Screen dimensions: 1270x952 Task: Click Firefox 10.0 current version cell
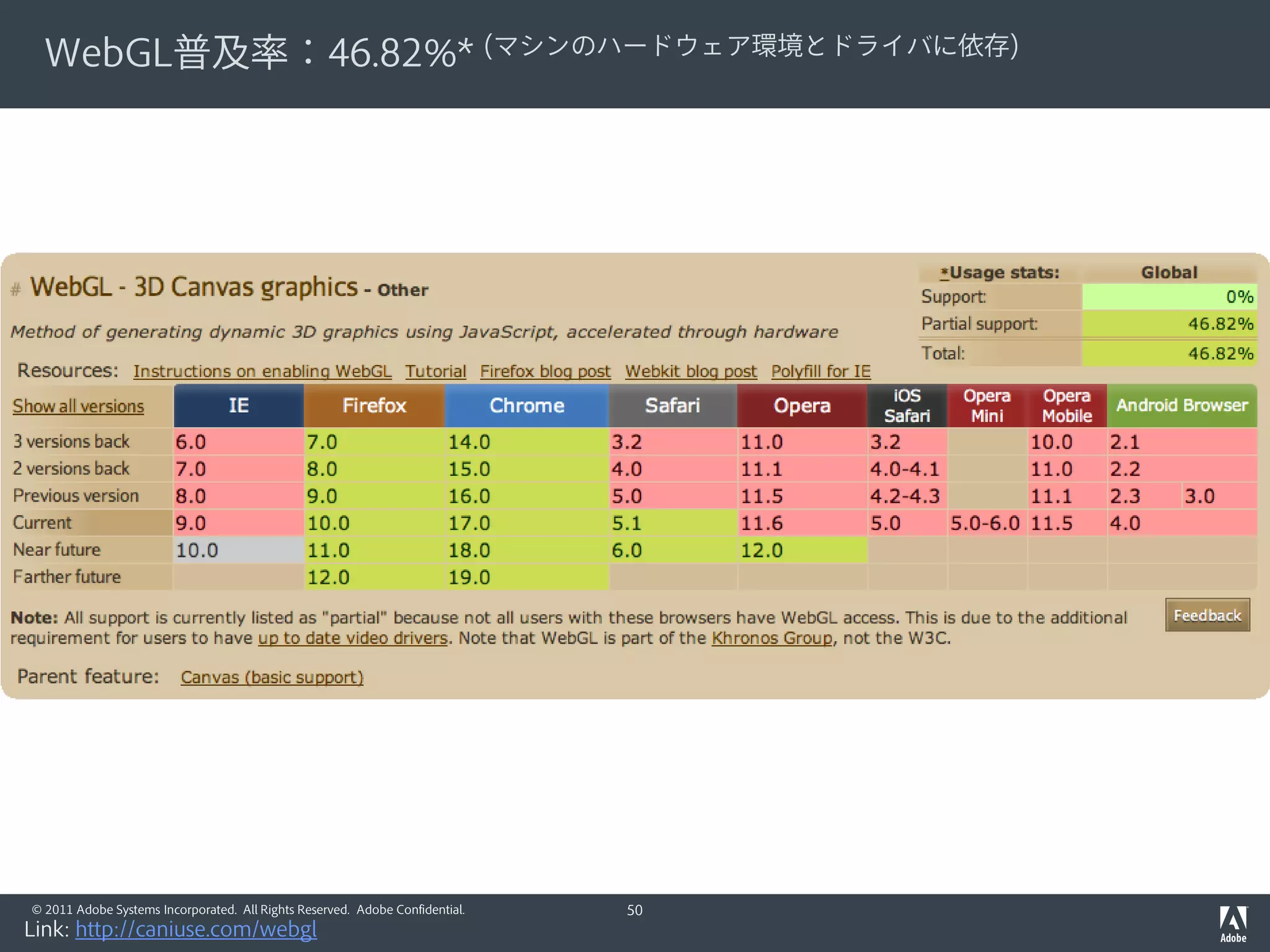[374, 523]
